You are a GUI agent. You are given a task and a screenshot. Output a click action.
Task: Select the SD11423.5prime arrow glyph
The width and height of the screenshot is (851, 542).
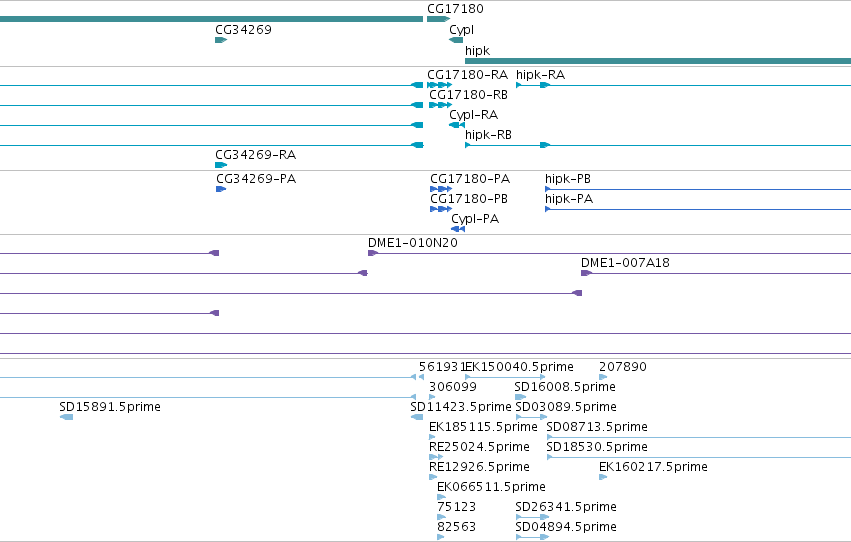417,417
